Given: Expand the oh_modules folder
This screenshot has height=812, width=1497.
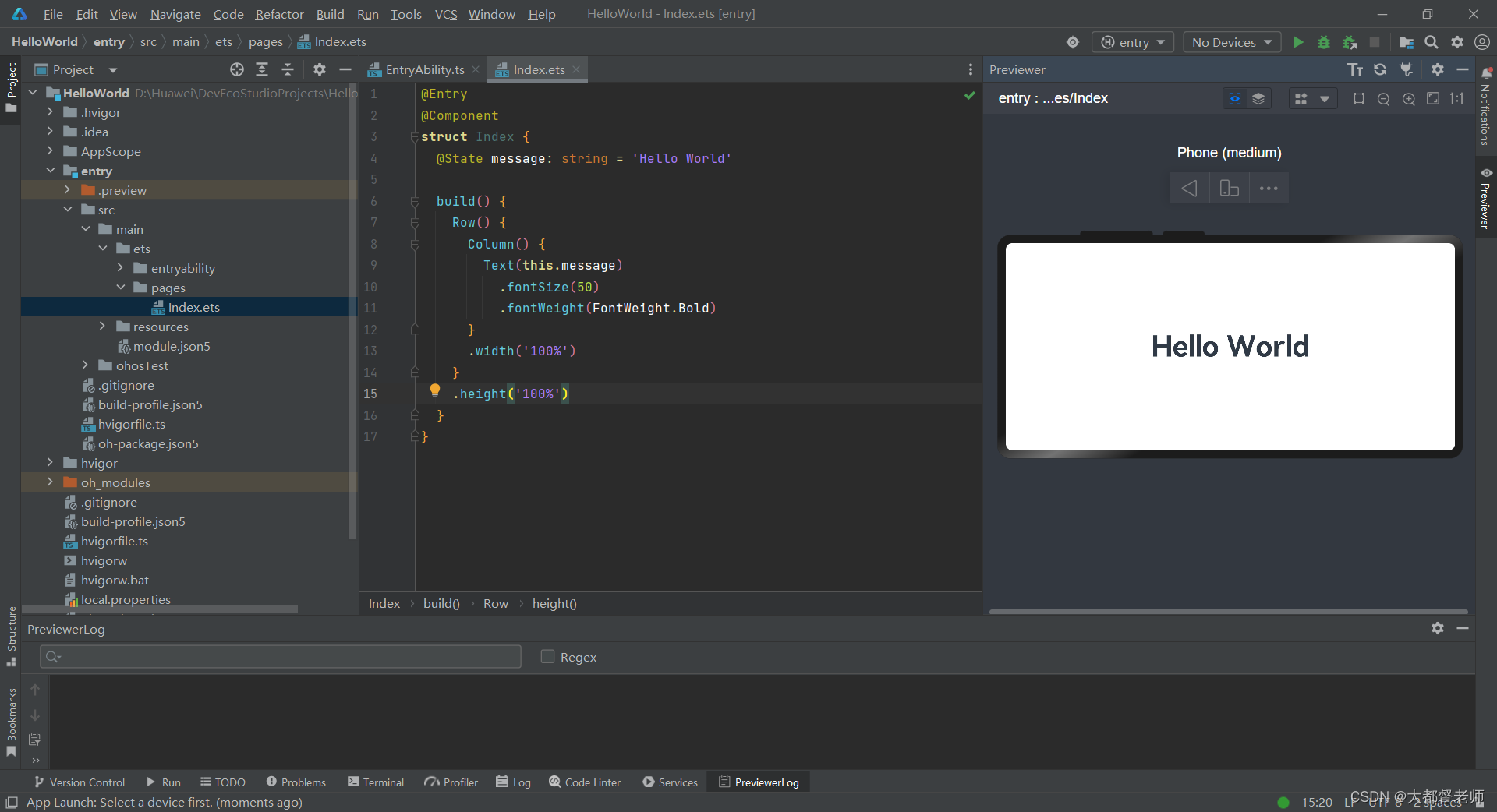Looking at the screenshot, I should pos(50,482).
